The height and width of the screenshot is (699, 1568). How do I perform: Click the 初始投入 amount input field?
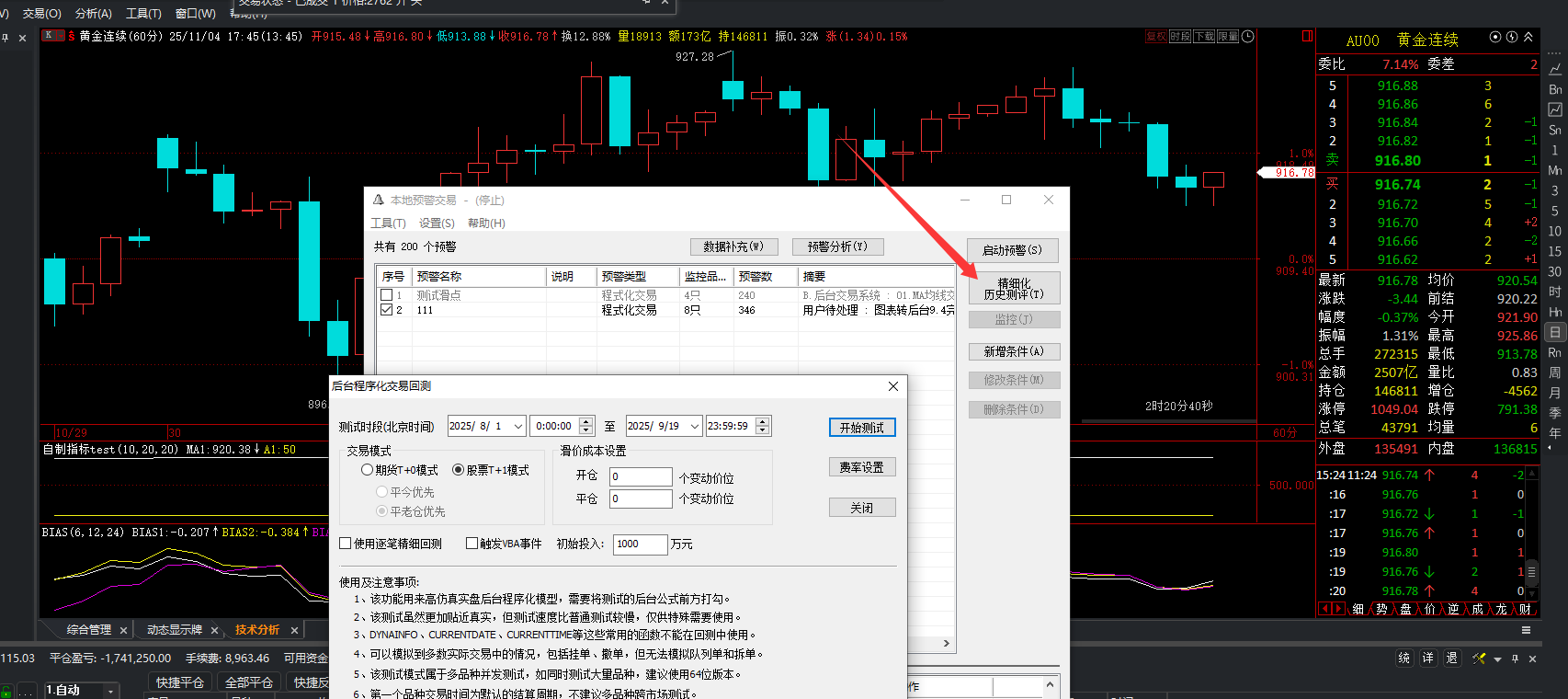(639, 544)
